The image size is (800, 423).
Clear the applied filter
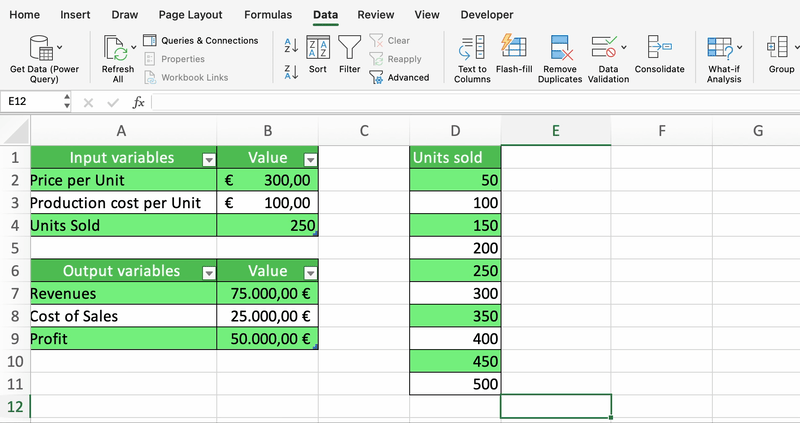[390, 40]
